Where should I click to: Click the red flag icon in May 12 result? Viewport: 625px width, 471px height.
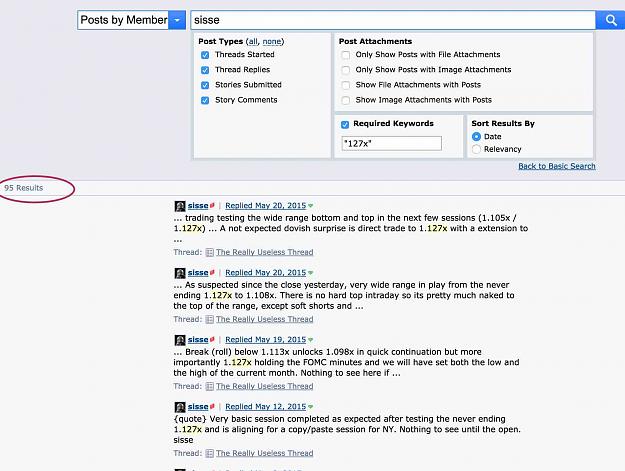click(x=212, y=406)
